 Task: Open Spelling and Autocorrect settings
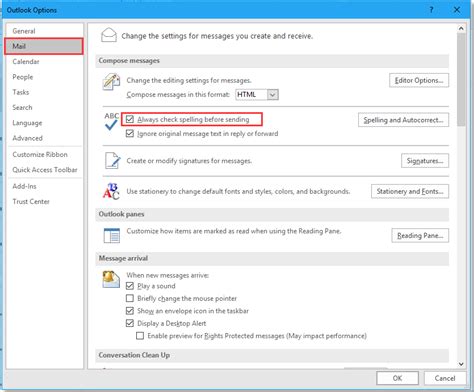(x=403, y=120)
